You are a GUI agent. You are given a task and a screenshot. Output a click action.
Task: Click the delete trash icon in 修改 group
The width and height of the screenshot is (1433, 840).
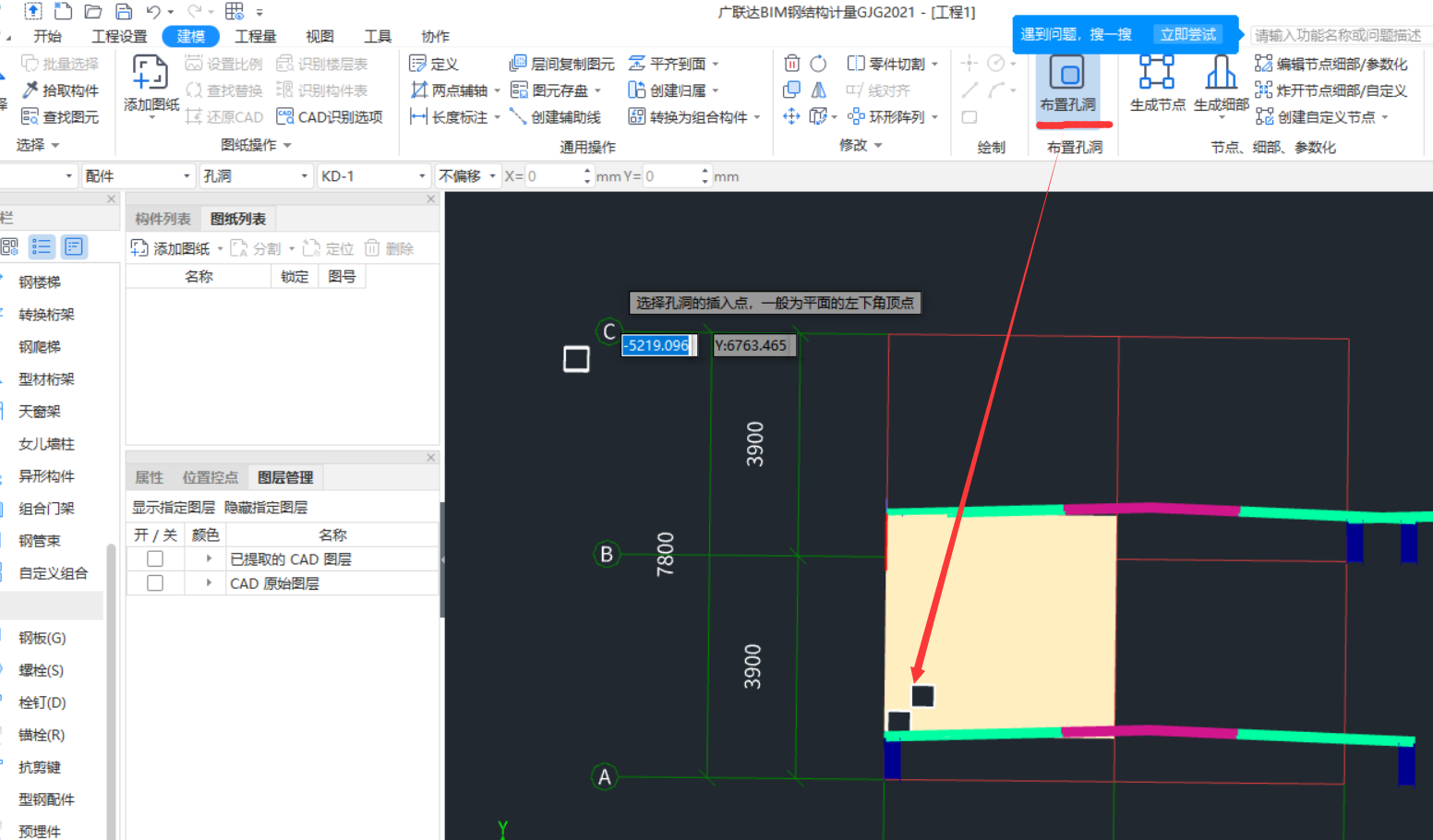[x=791, y=64]
